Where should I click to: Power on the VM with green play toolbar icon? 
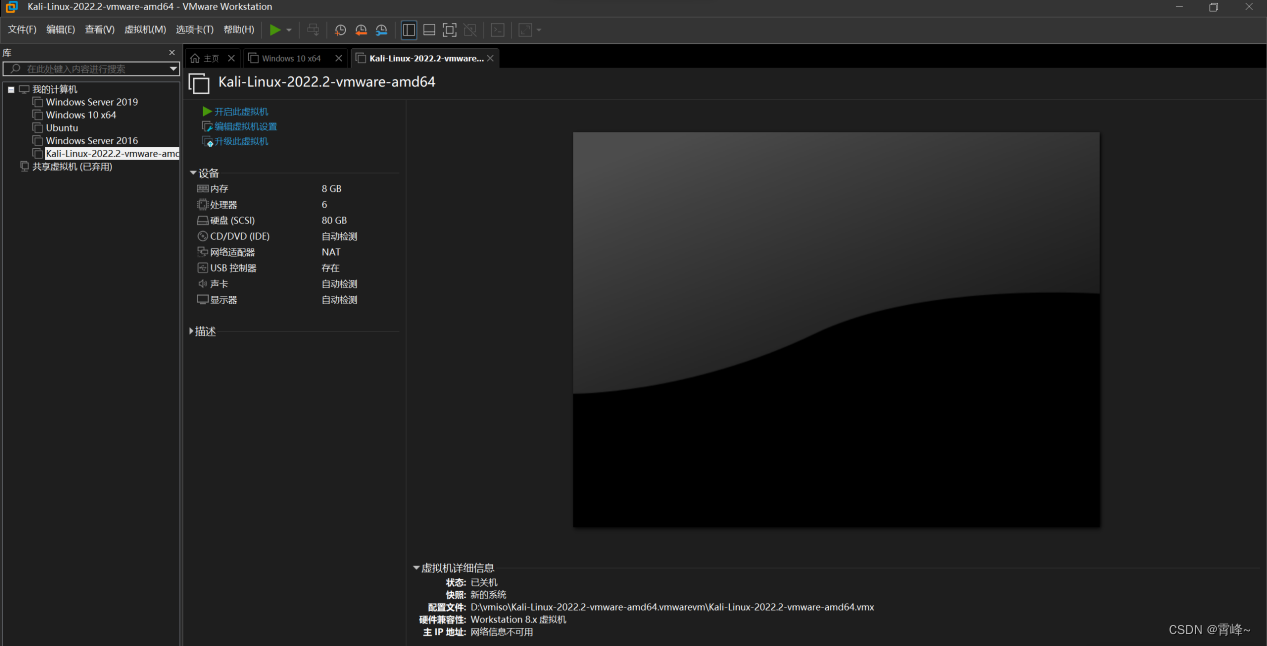pyautogui.click(x=275, y=30)
